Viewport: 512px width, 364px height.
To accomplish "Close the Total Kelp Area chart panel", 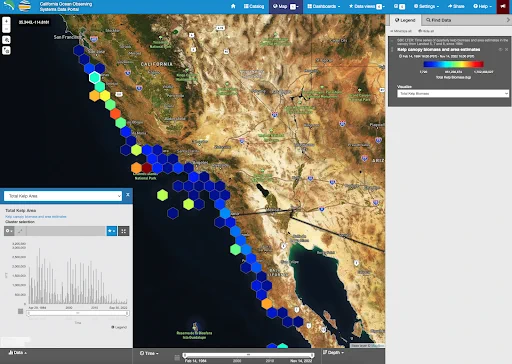I will pos(128,195).
